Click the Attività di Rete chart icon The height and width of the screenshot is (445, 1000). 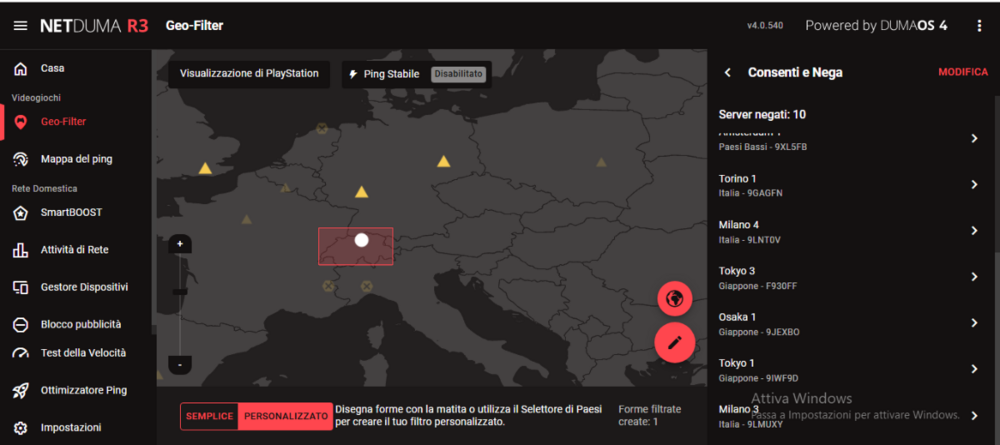(x=20, y=250)
